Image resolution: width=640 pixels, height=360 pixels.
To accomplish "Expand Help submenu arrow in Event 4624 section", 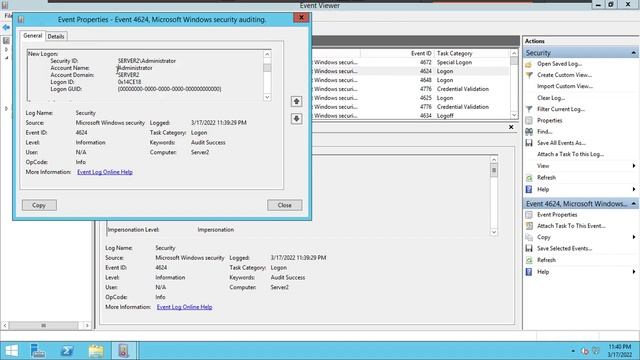I will (634, 272).
